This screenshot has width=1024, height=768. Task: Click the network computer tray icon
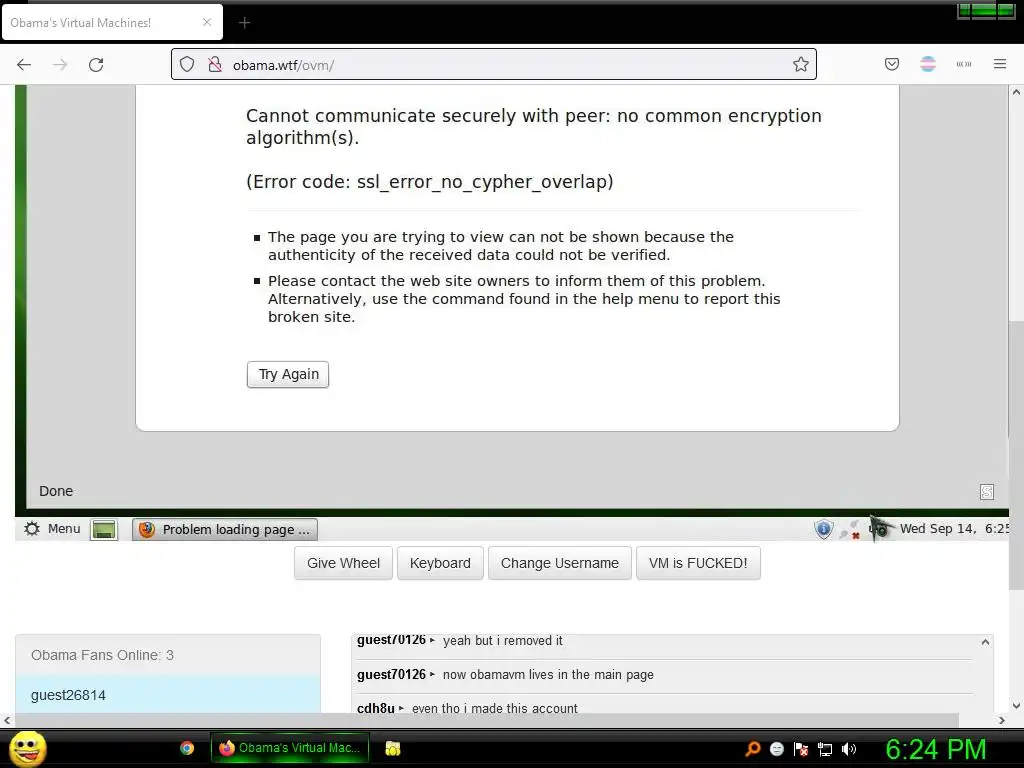point(825,749)
